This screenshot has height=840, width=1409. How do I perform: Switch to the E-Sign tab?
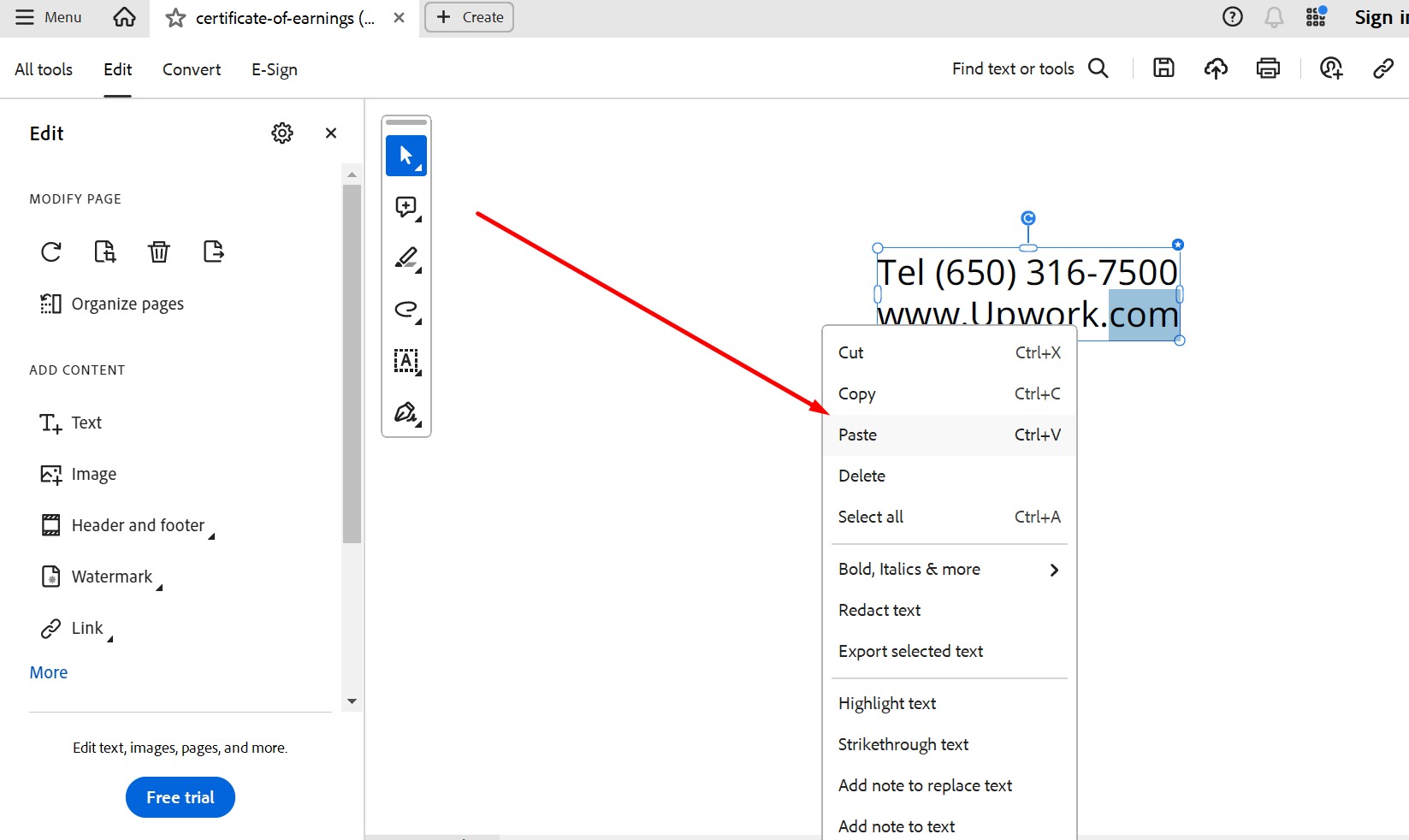(x=275, y=69)
